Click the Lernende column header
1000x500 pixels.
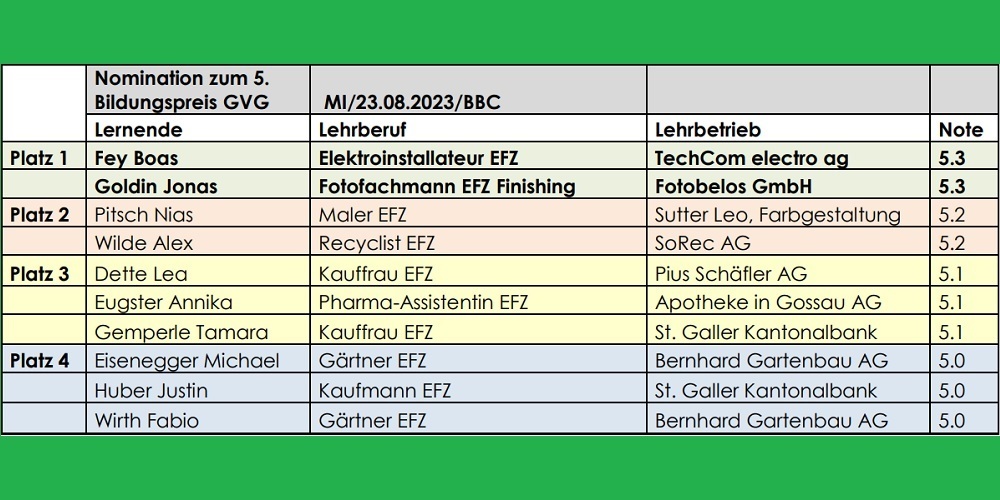(138, 130)
